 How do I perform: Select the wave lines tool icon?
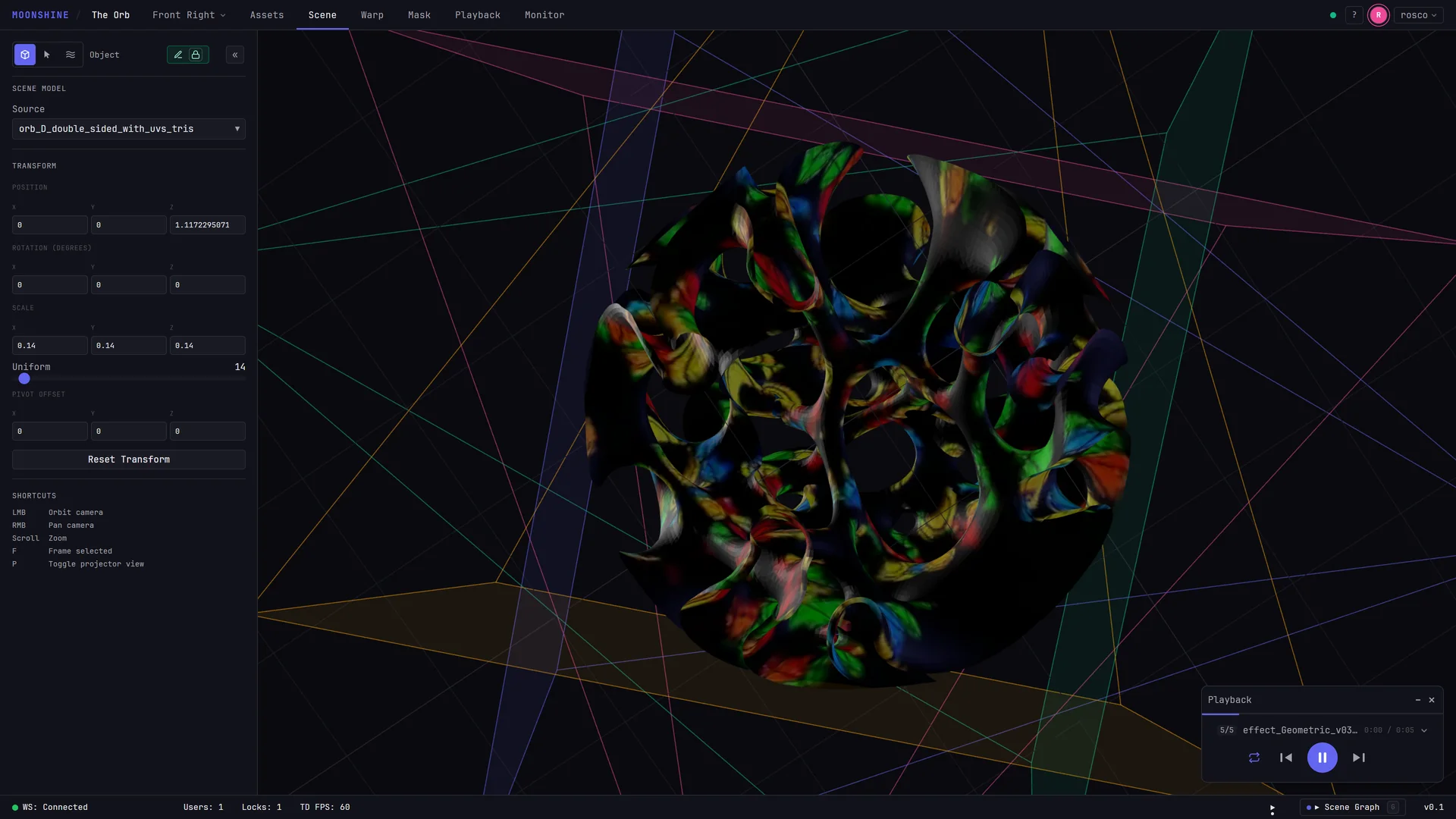click(x=71, y=55)
